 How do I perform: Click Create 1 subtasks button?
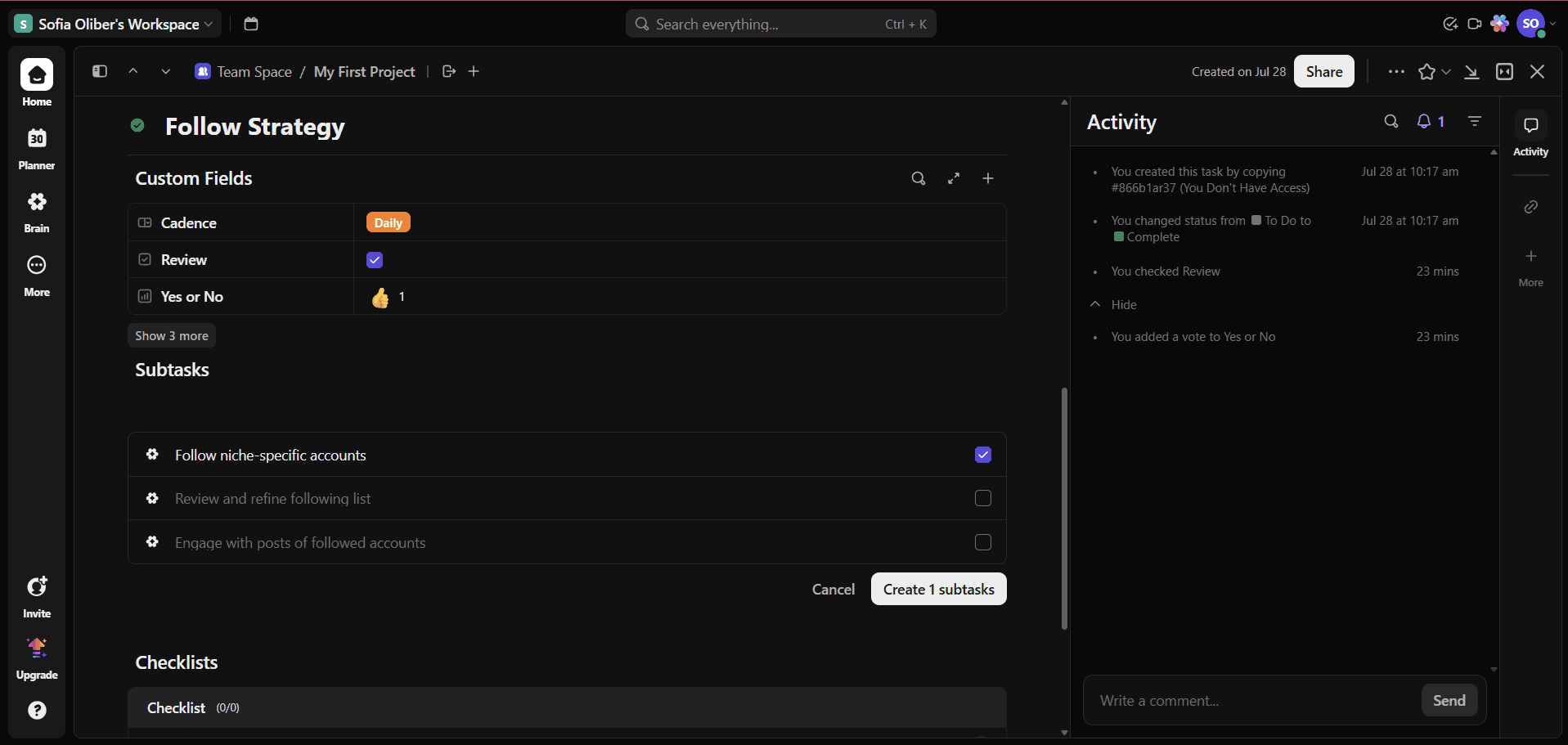939,589
